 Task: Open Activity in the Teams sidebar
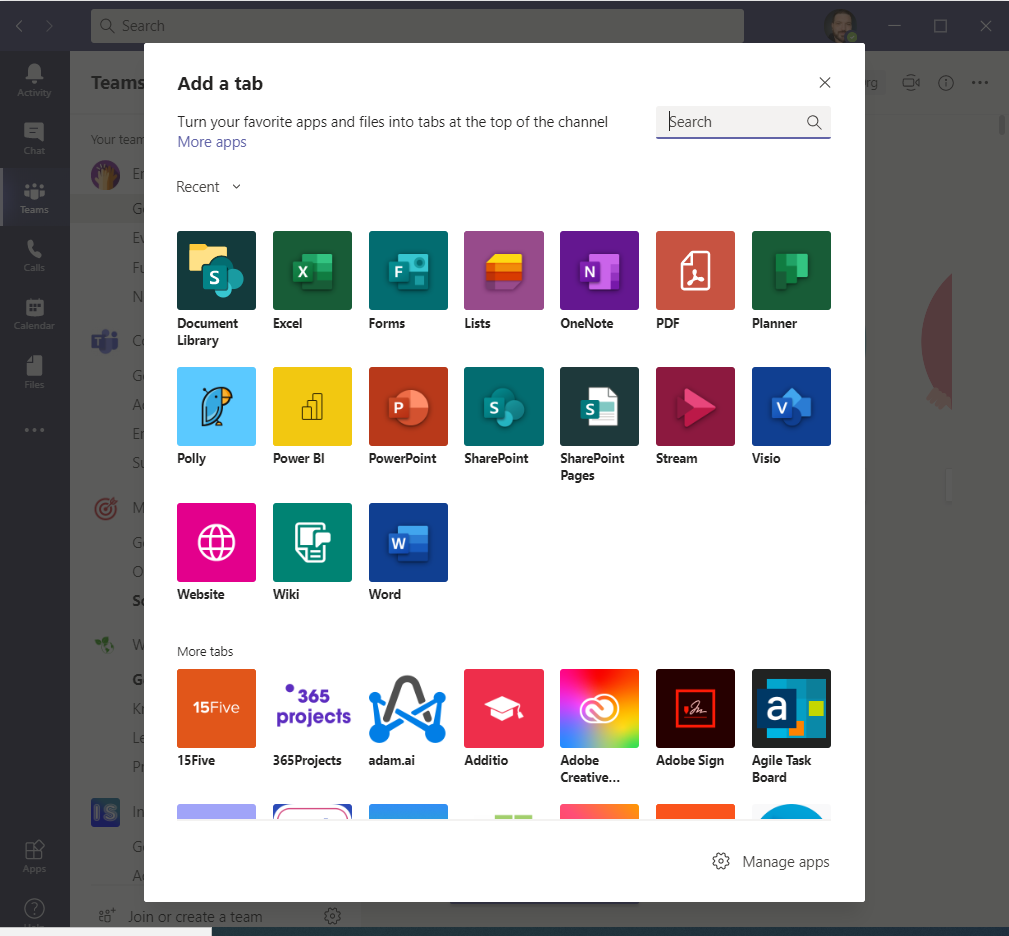coord(34,80)
